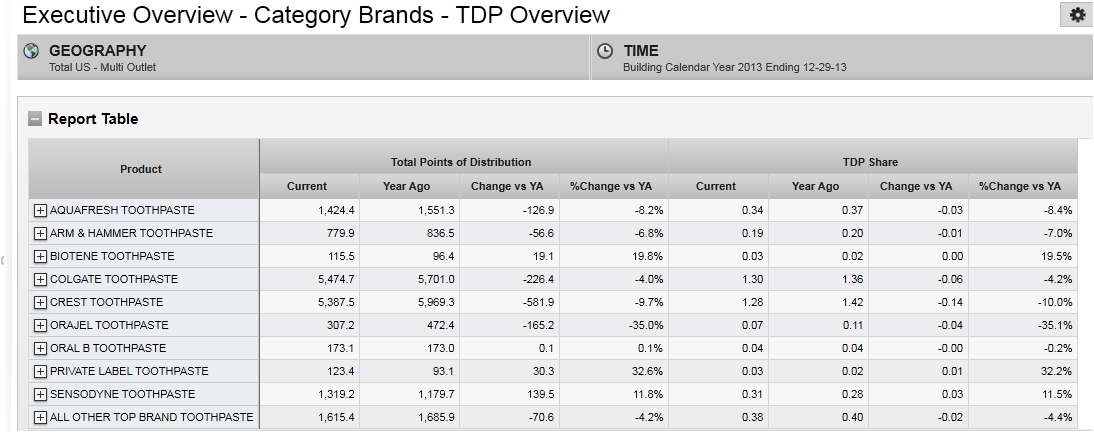Expand the BIOTENE TOOTHPASTE row

[x=41, y=256]
